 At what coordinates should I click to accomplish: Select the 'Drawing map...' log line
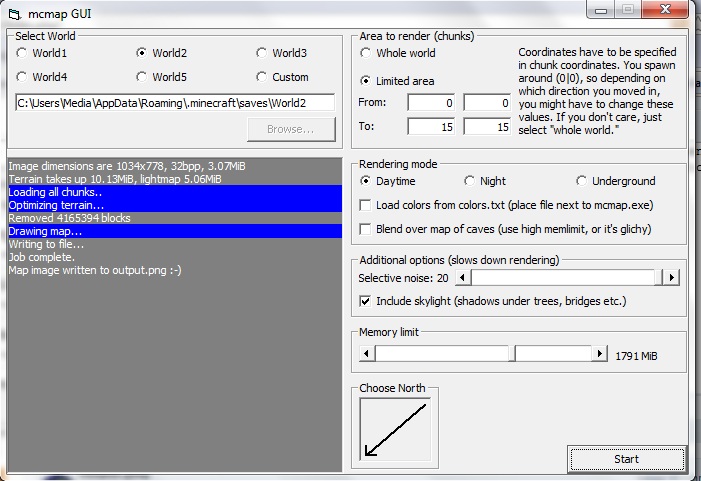[x=175, y=231]
